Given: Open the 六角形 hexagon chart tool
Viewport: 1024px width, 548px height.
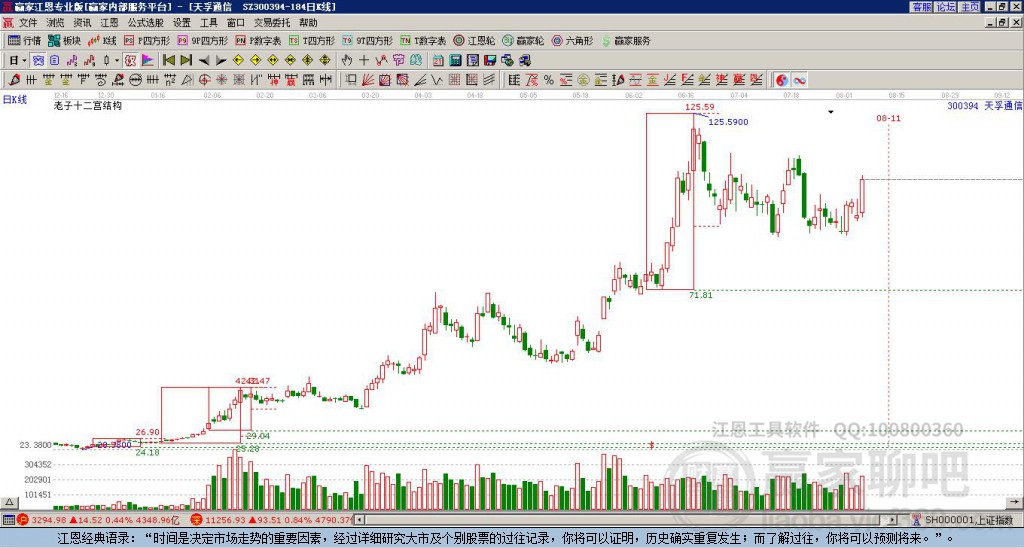Looking at the screenshot, I should pyautogui.click(x=572, y=40).
